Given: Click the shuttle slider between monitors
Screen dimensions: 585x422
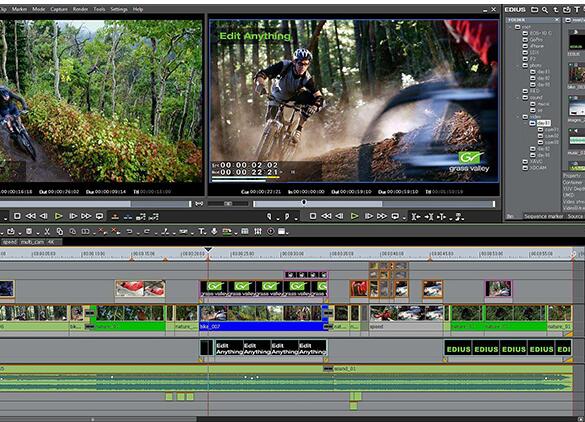Looking at the screenshot, I should click(x=228, y=204).
